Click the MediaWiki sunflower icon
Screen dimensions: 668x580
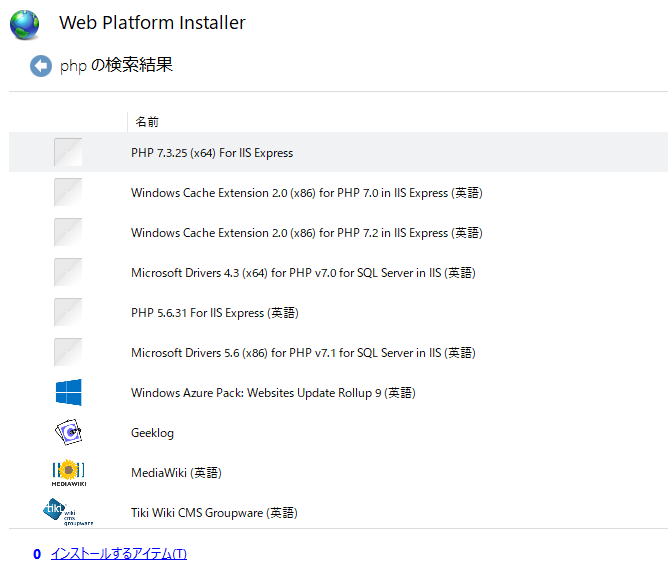pos(68,472)
